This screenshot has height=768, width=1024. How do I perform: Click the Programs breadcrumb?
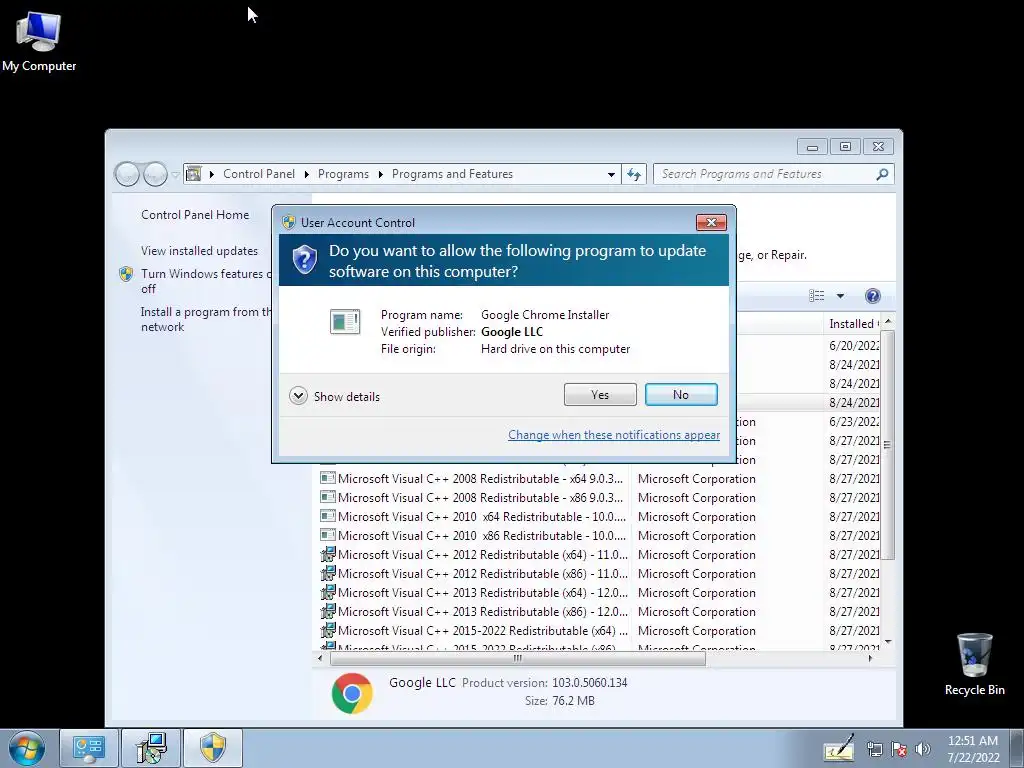pyautogui.click(x=344, y=174)
